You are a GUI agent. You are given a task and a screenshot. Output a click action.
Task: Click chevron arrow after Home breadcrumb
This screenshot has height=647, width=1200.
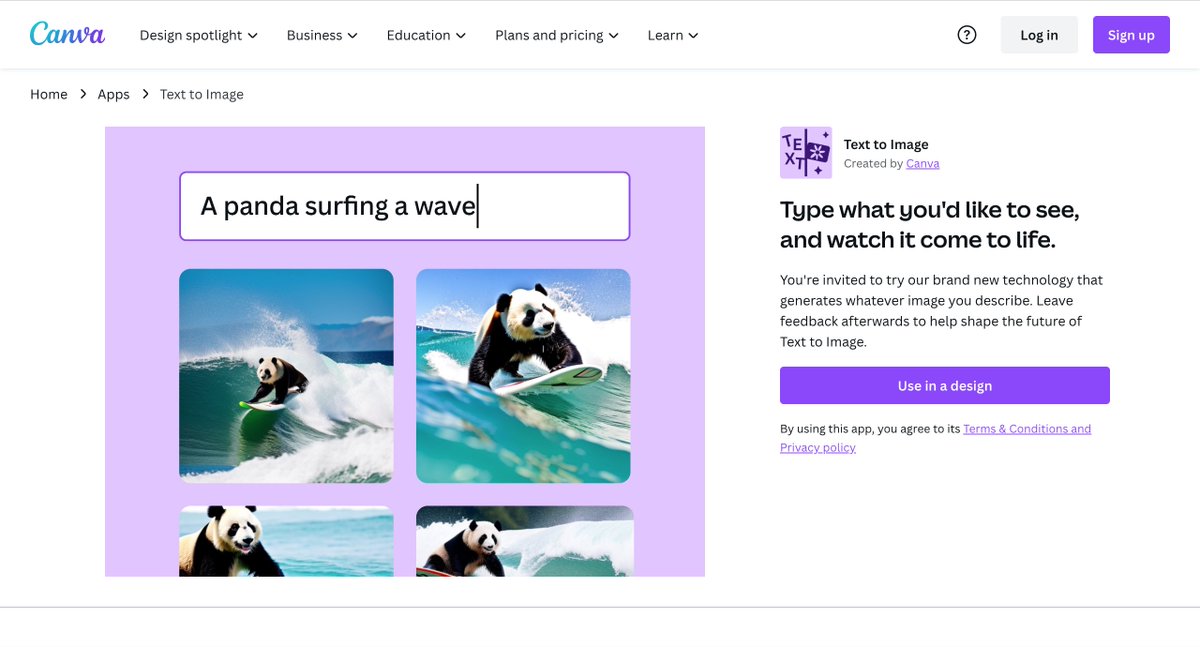point(83,94)
